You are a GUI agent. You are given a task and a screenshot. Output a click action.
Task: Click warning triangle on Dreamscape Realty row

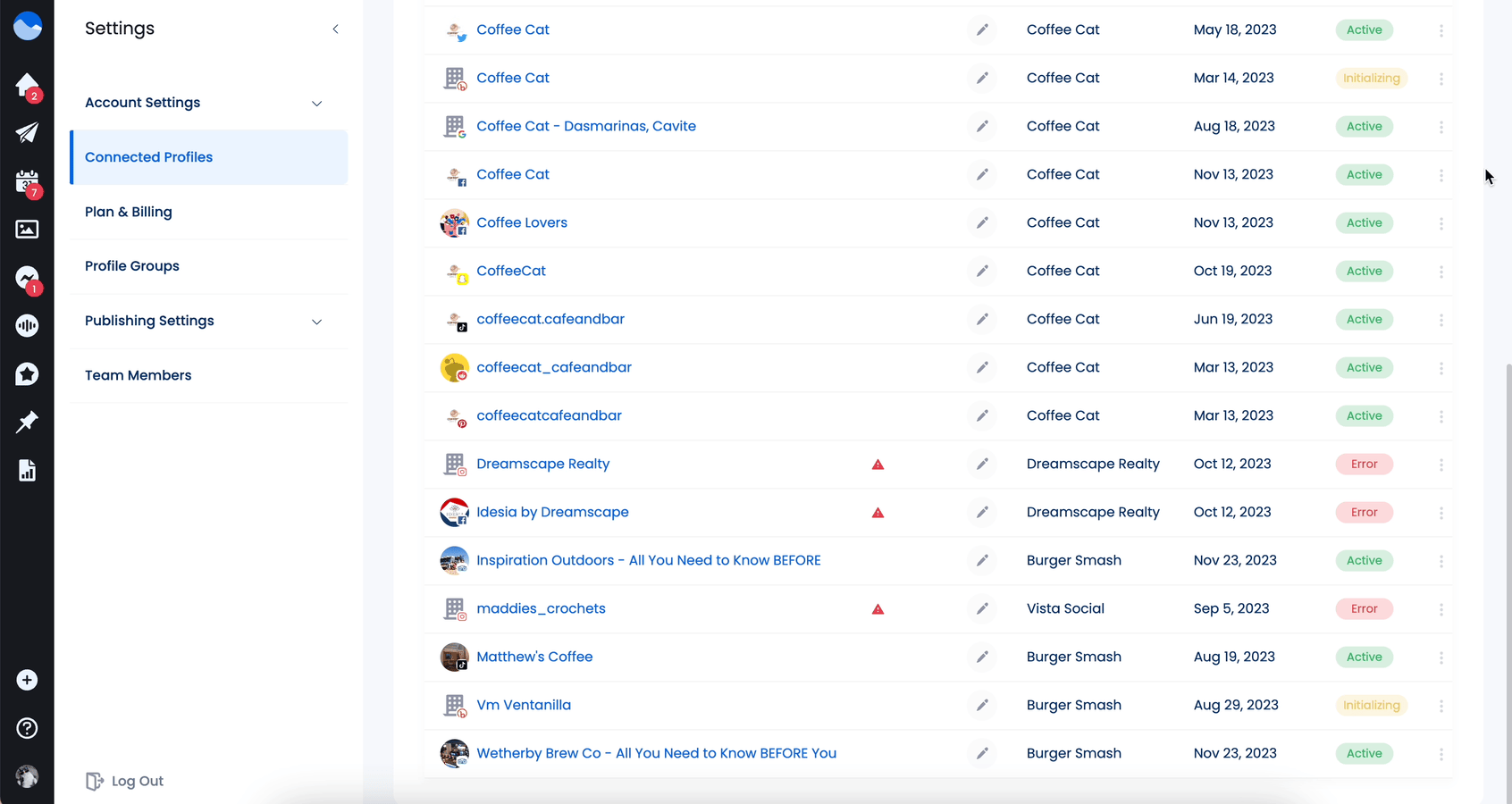click(x=878, y=465)
